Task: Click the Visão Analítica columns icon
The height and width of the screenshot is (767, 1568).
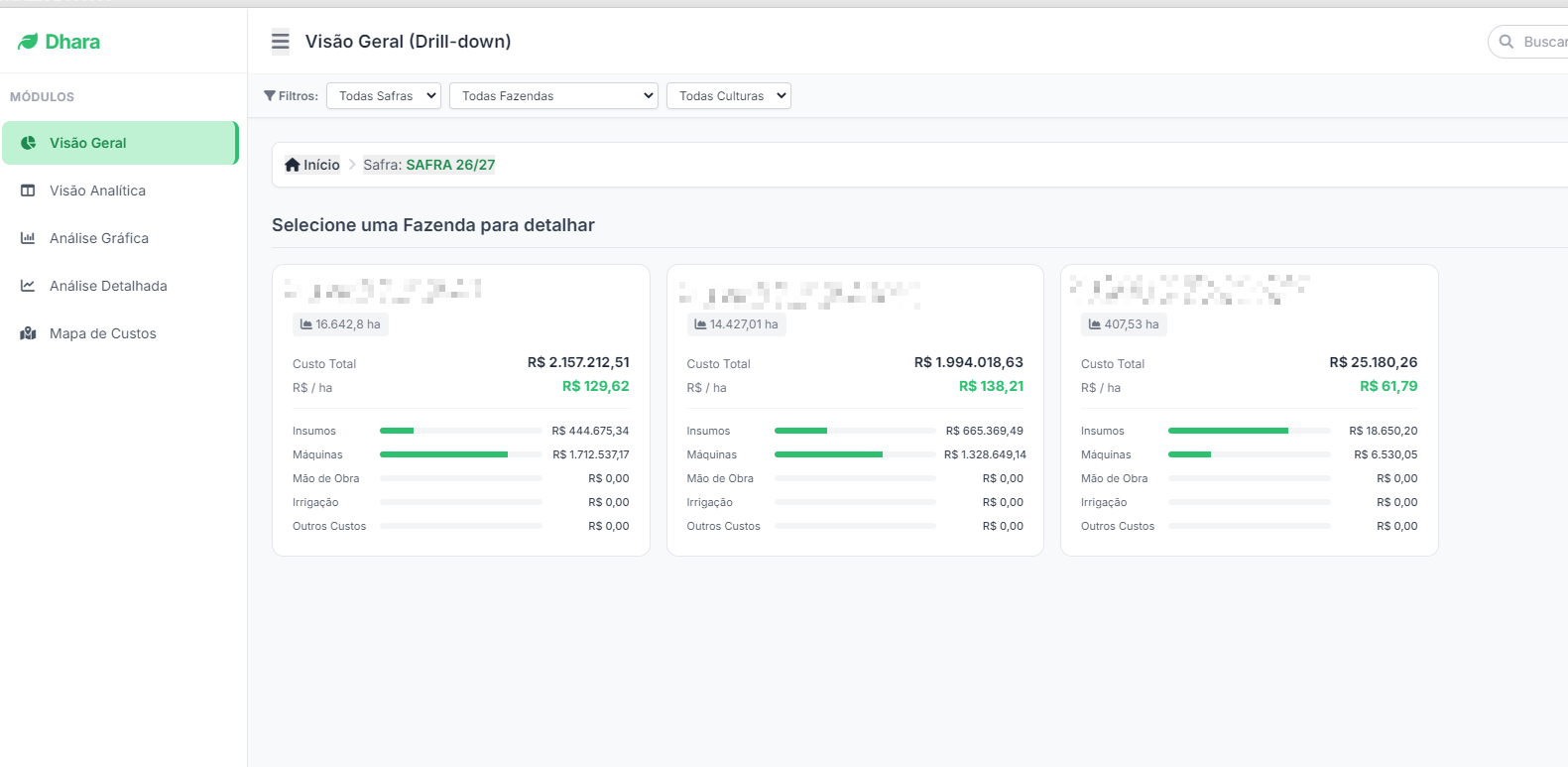Action: [x=28, y=191]
